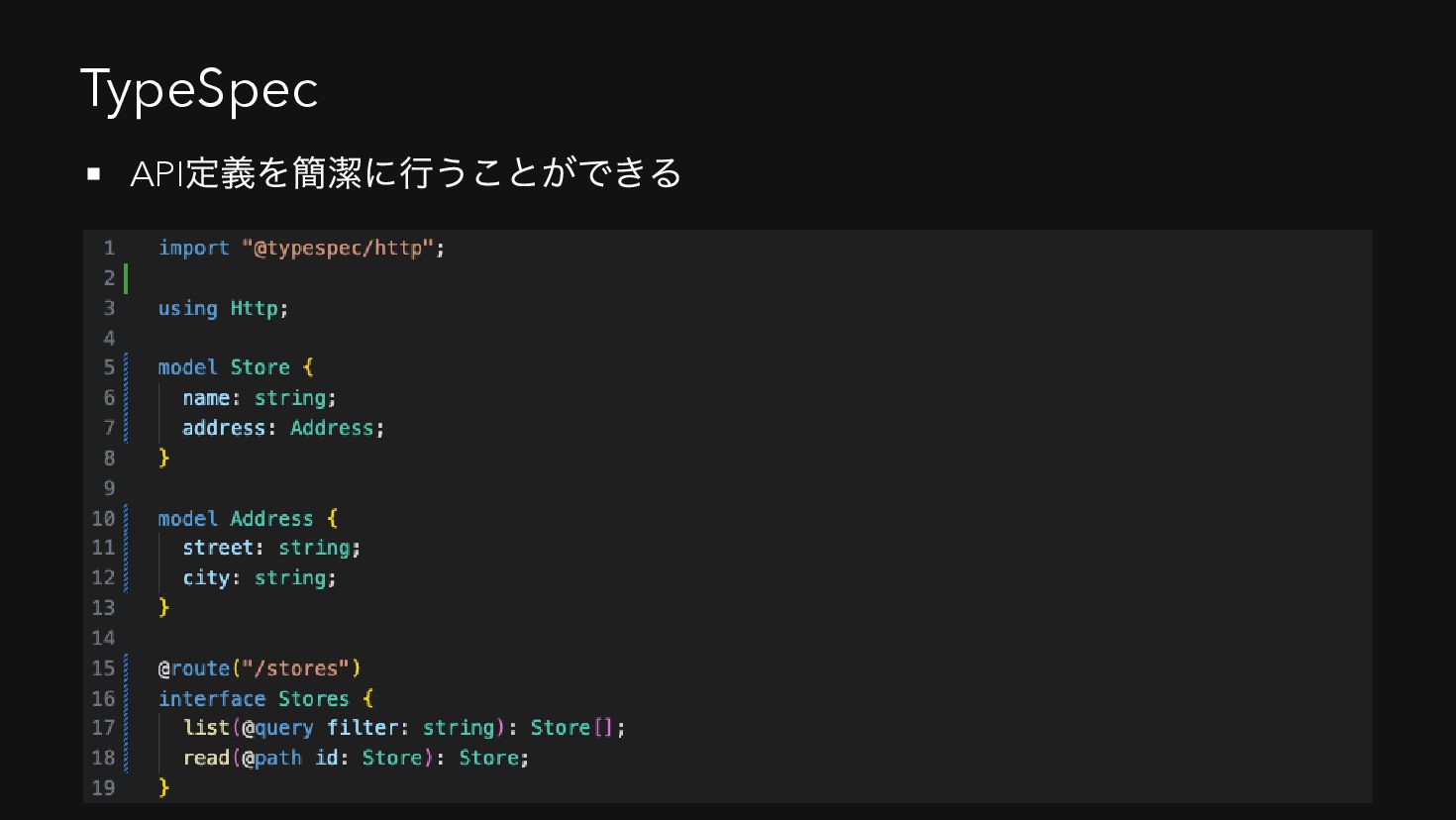Image resolution: width=1456 pixels, height=820 pixels.
Task: Click "string" type on the city line
Action: pos(290,578)
